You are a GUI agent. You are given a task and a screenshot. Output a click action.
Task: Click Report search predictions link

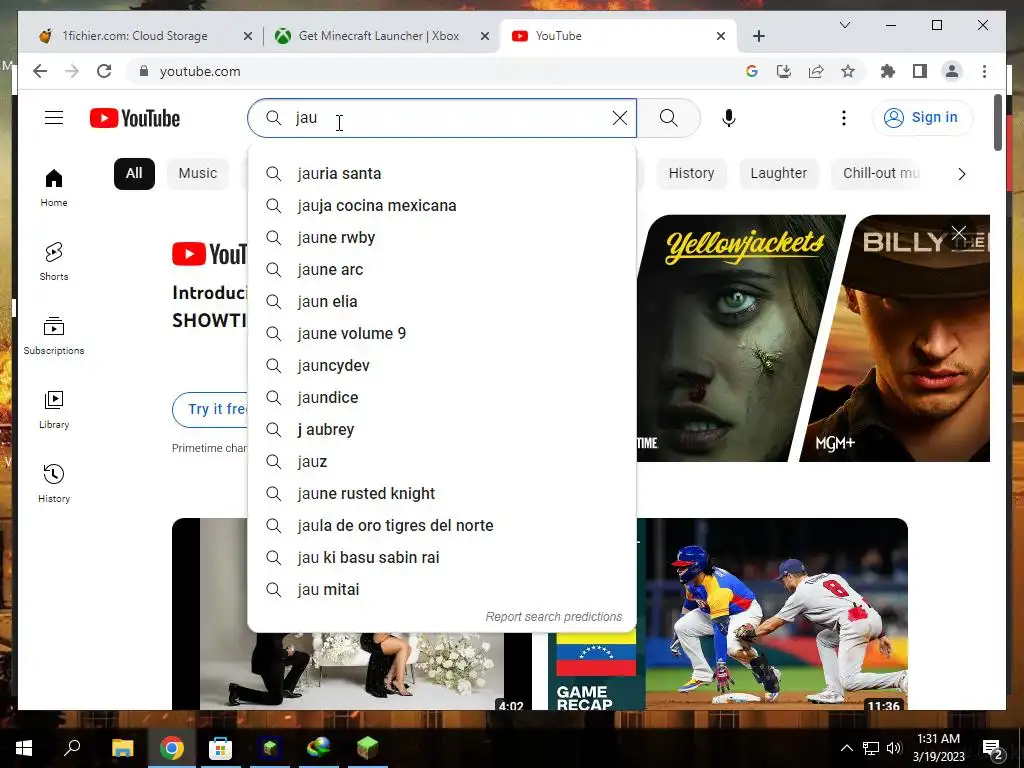pos(554,616)
